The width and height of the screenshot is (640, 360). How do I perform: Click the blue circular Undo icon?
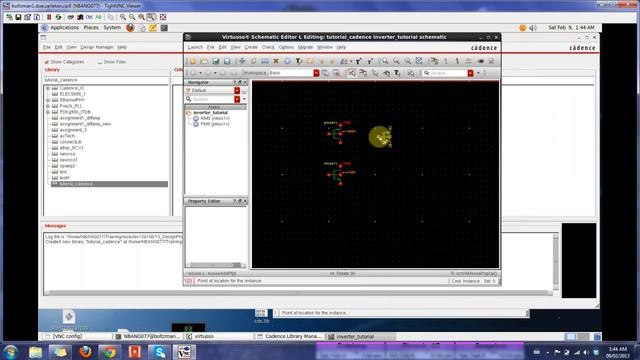click(x=287, y=61)
